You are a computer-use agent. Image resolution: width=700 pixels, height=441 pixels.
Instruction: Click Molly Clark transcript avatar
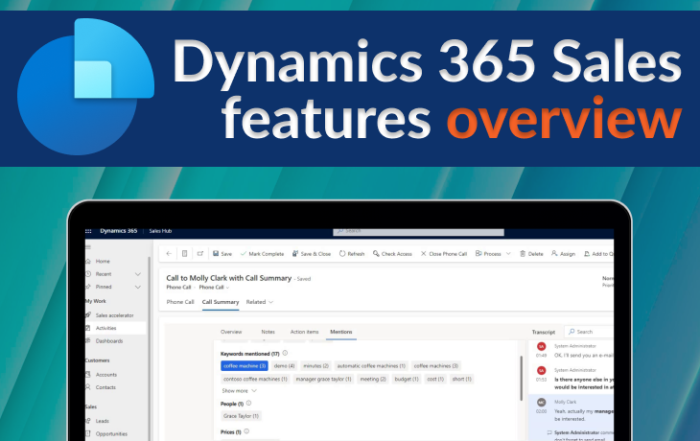point(541,402)
